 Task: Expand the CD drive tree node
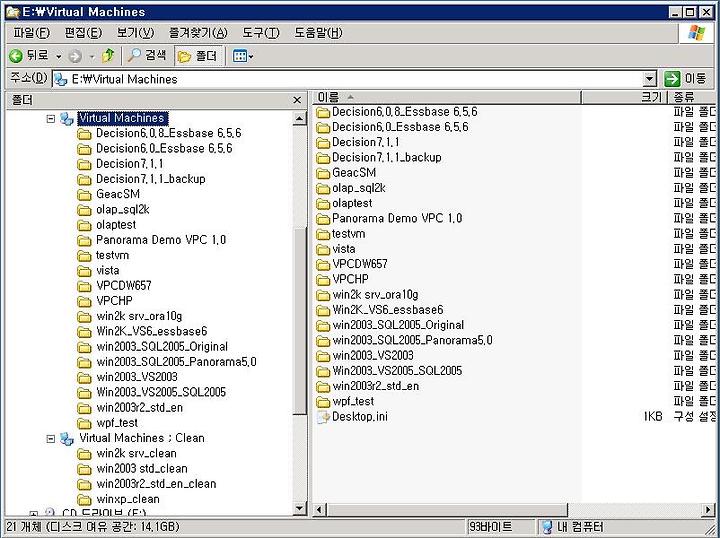point(34,514)
